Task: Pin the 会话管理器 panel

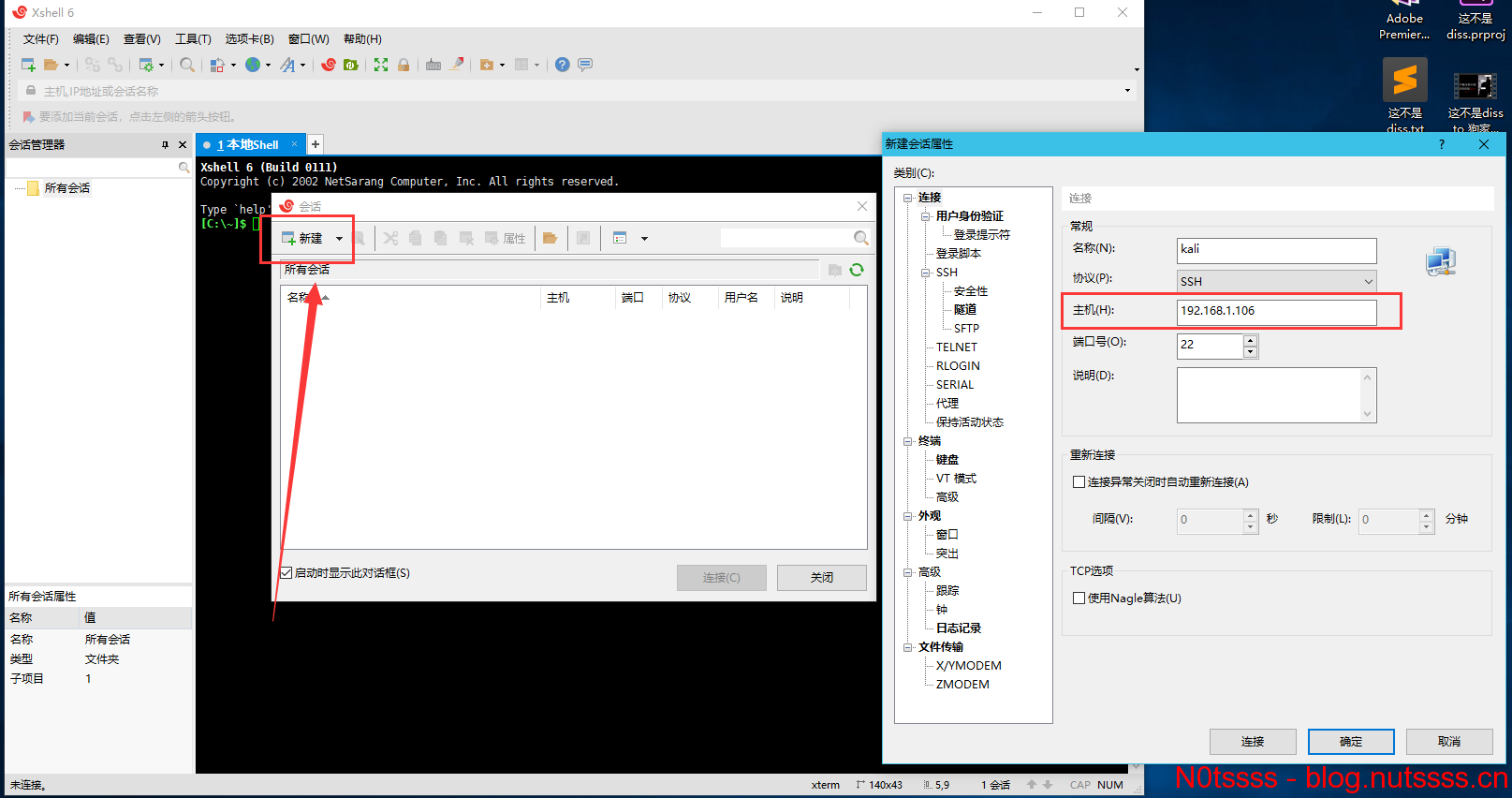Action: pyautogui.click(x=165, y=144)
